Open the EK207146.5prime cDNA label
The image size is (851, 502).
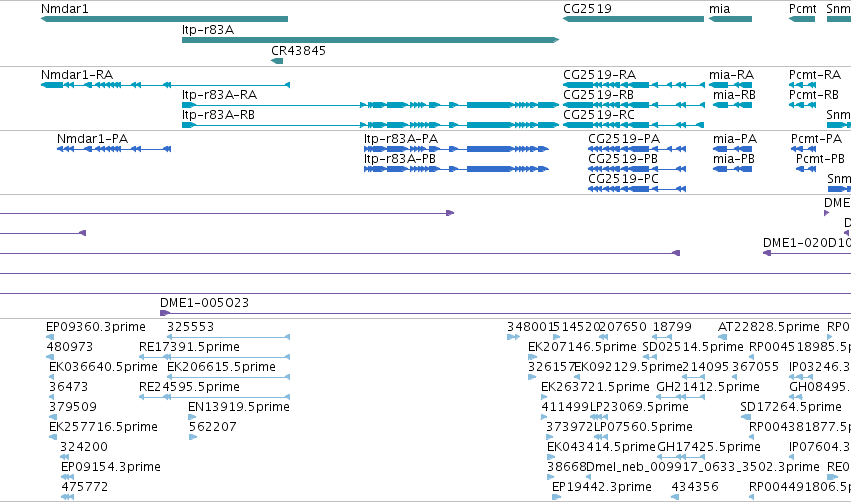click(x=582, y=346)
